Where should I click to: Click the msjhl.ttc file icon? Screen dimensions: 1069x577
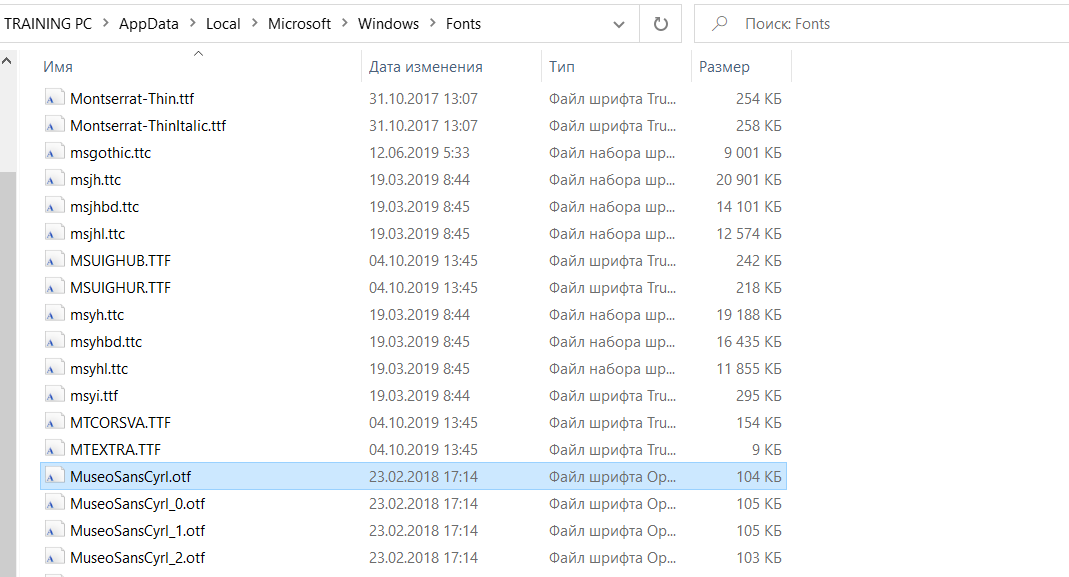point(55,234)
